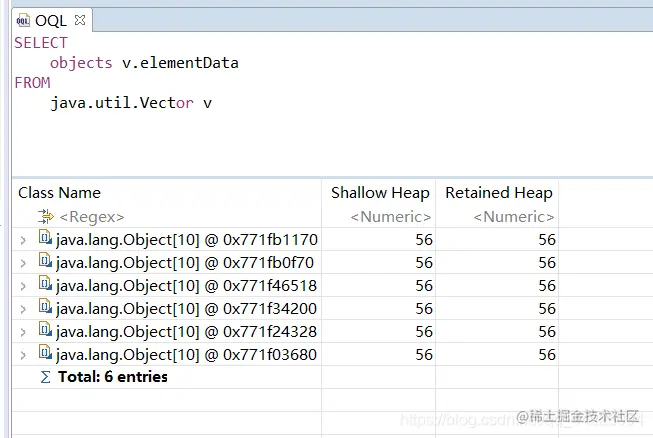Sort by Retained Heap column header
This screenshot has width=653, height=438.
tap(498, 193)
